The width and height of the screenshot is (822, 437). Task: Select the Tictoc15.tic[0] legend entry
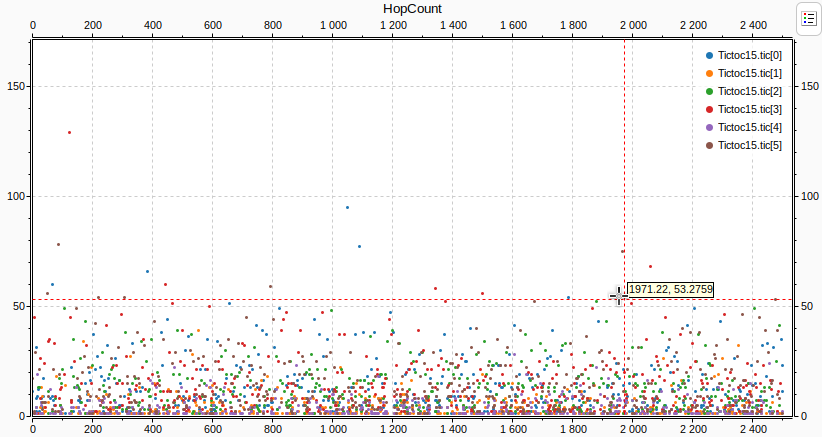744,55
